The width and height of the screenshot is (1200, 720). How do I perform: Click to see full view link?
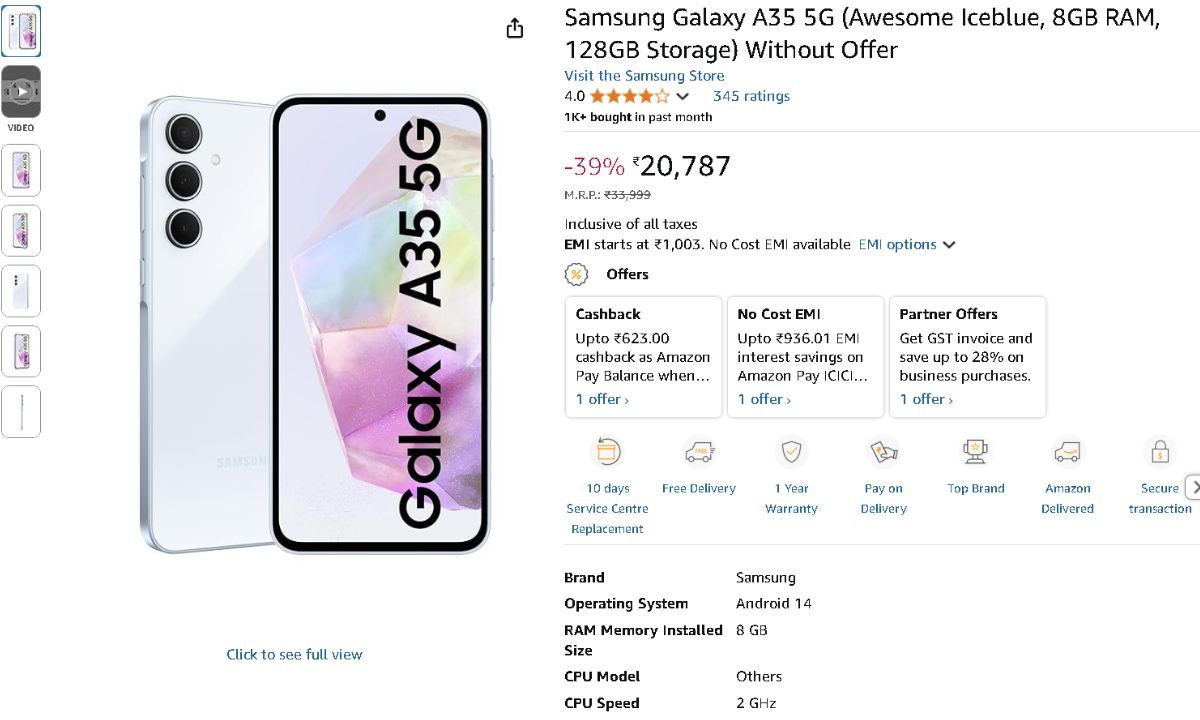click(x=294, y=655)
